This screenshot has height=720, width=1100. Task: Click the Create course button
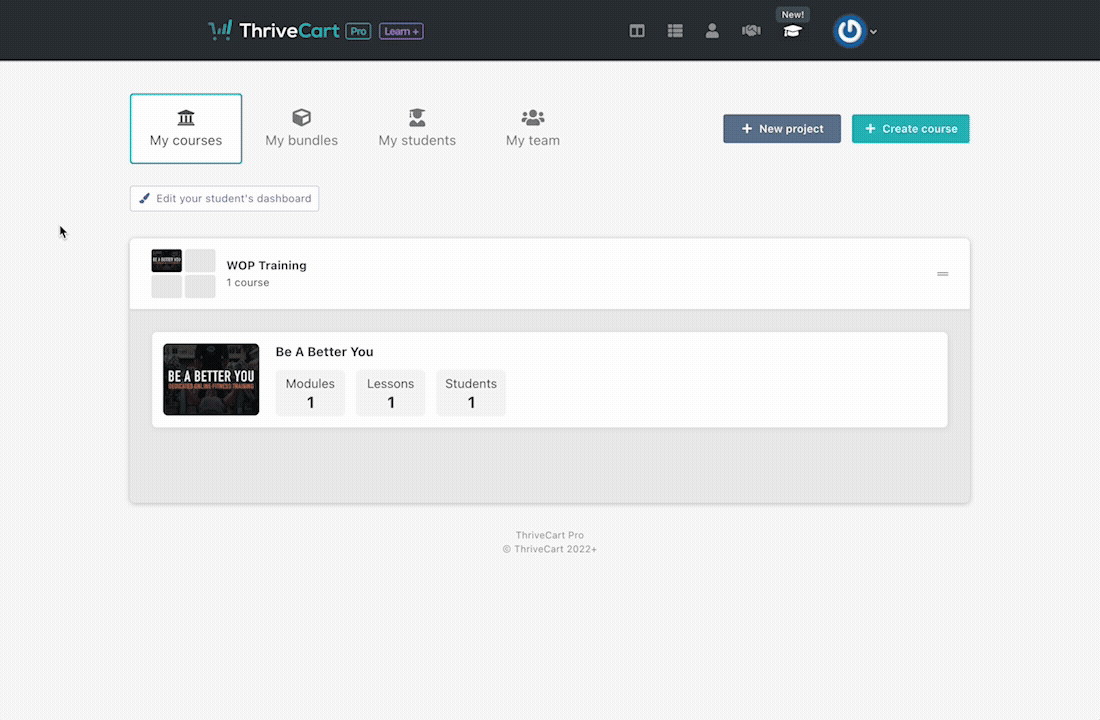point(911,128)
